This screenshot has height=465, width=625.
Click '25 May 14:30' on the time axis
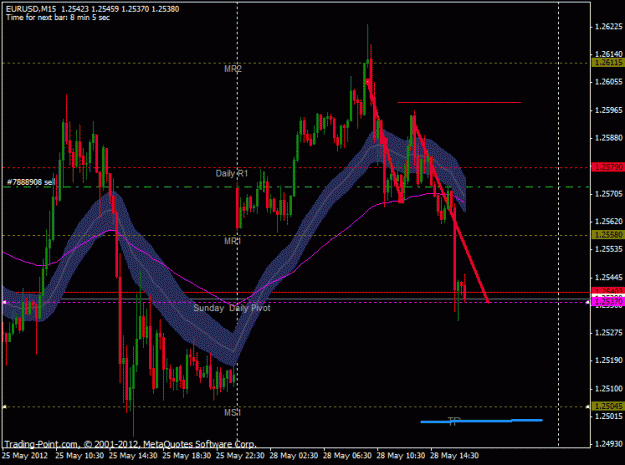point(133,455)
